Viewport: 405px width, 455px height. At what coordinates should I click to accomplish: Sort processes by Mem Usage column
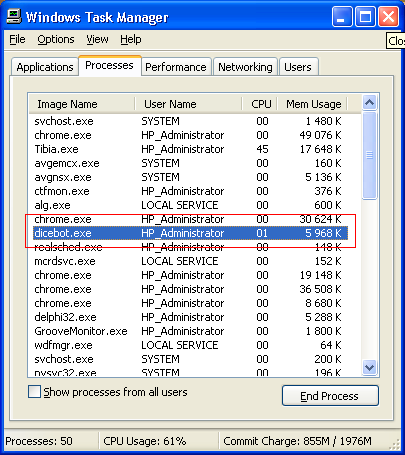coord(312,104)
